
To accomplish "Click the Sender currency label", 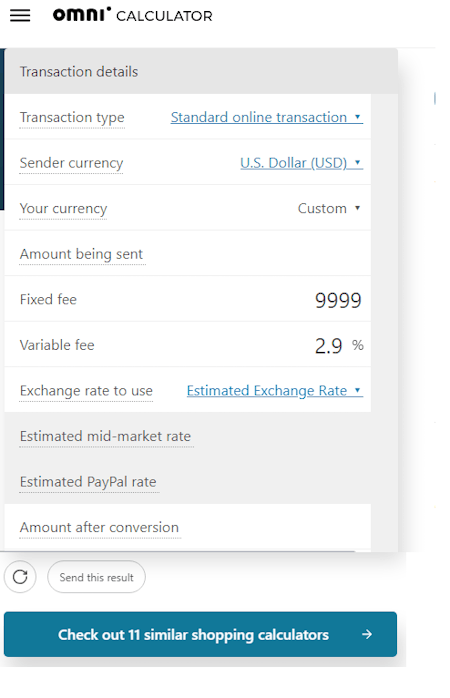I will (71, 163).
